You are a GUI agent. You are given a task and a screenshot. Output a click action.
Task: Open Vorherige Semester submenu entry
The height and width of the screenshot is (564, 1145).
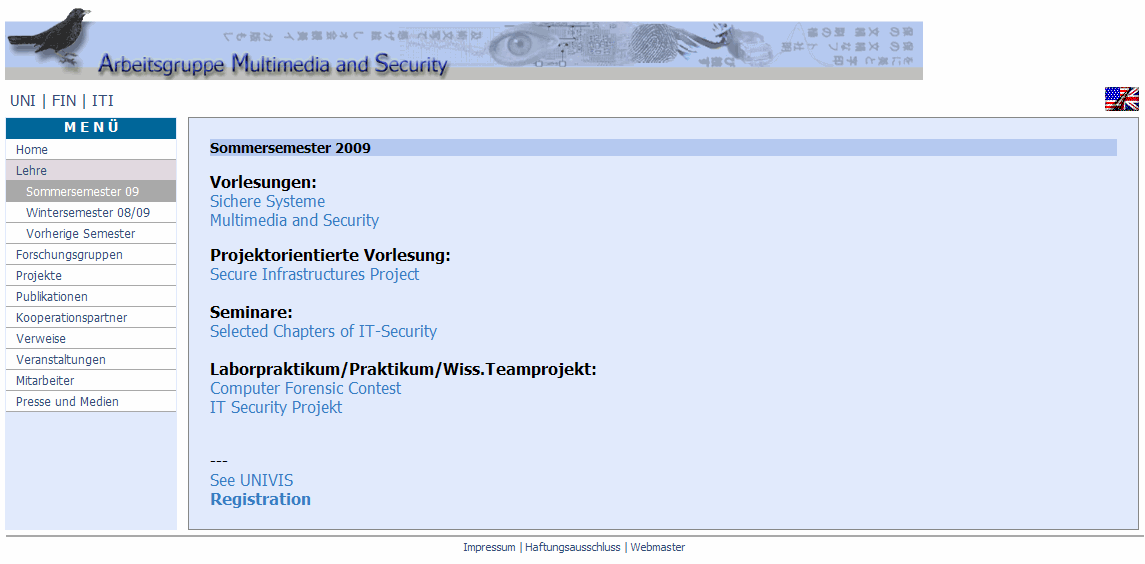tap(91, 234)
